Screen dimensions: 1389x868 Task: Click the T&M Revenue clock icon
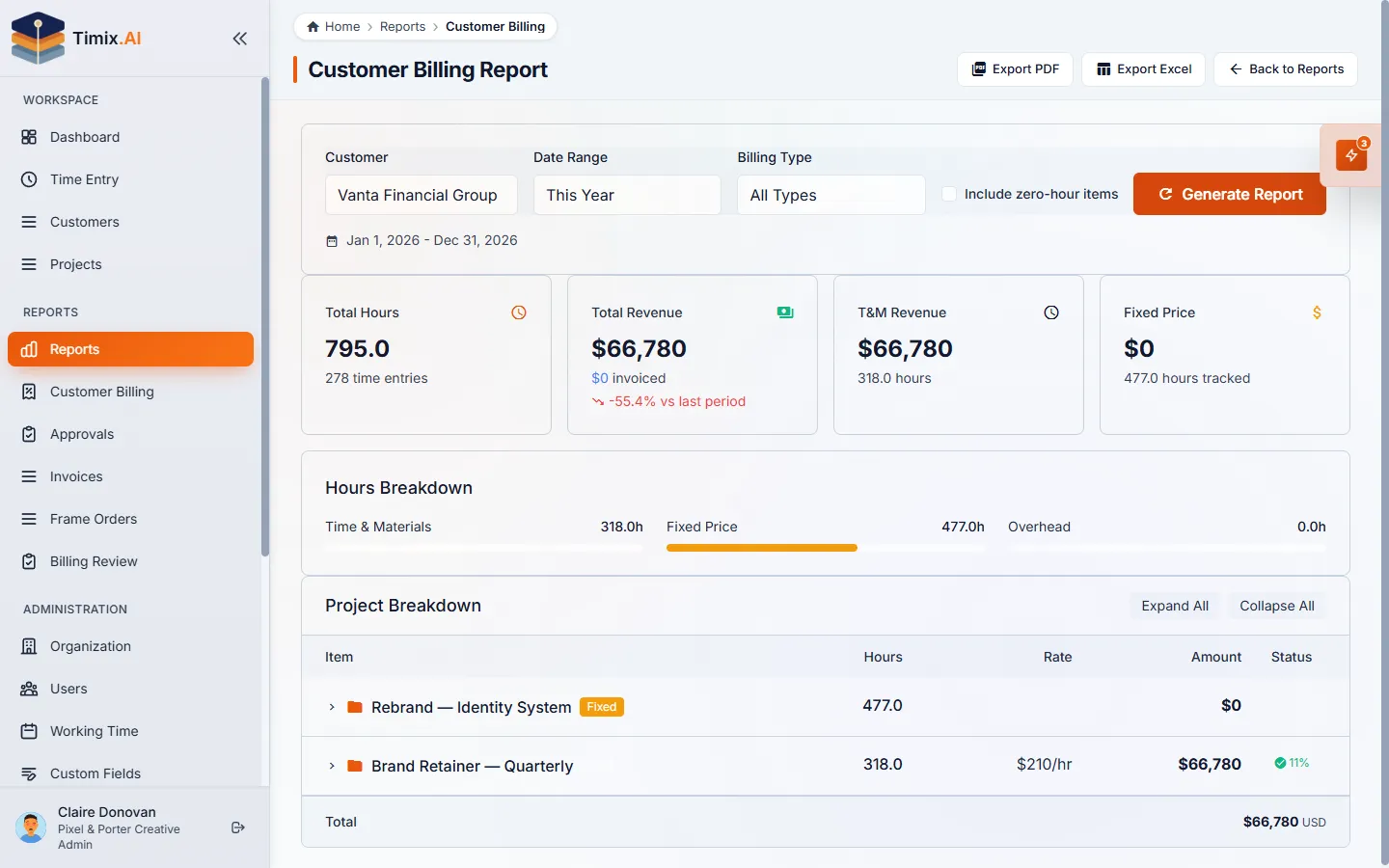coord(1051,312)
